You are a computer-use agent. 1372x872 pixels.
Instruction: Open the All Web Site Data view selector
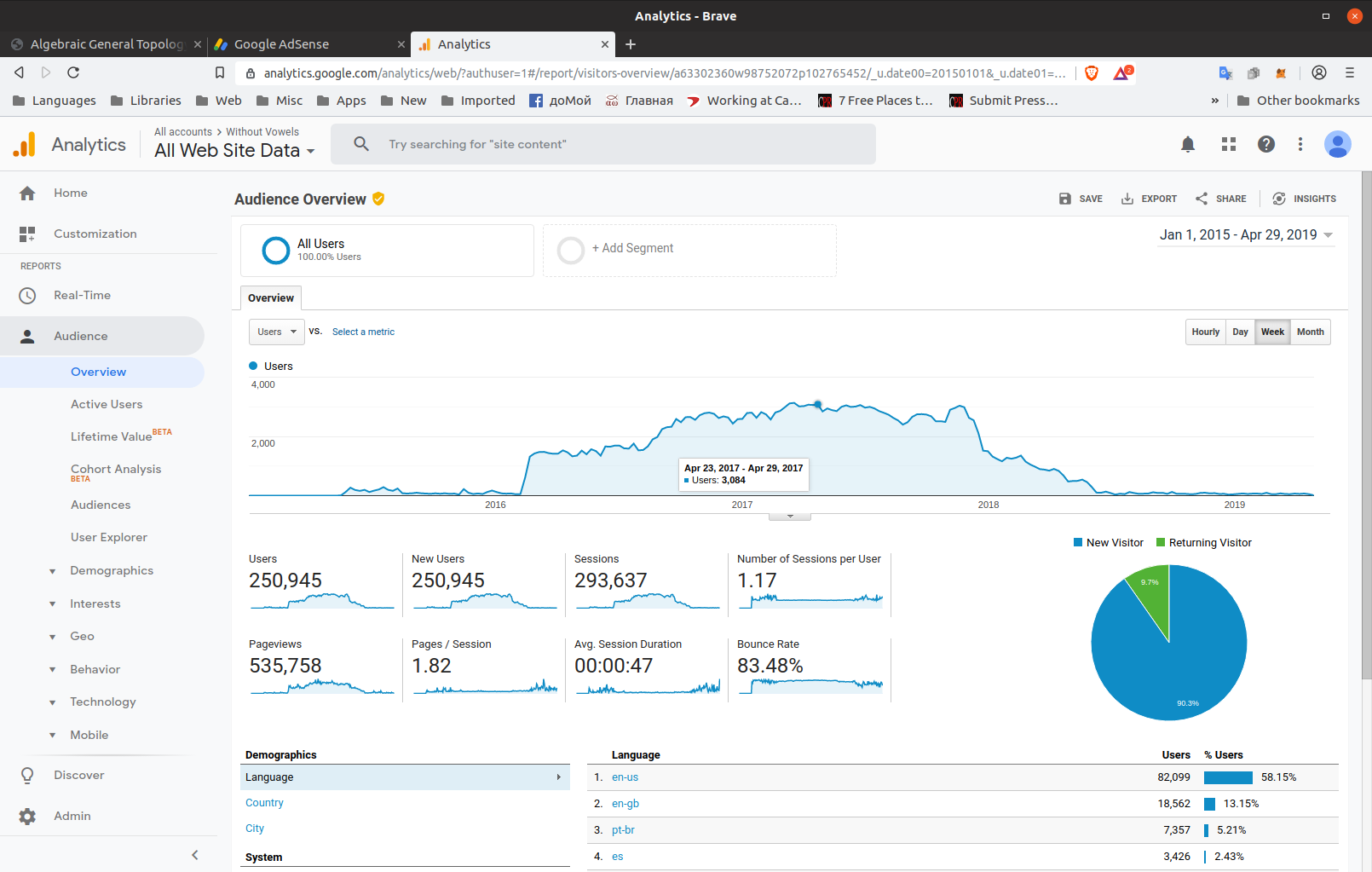(234, 151)
